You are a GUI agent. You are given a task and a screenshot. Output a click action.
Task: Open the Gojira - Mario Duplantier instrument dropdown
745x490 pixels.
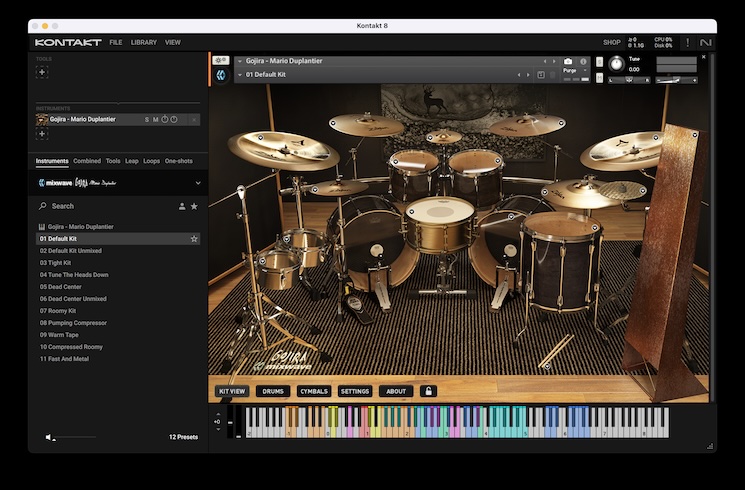pos(239,61)
